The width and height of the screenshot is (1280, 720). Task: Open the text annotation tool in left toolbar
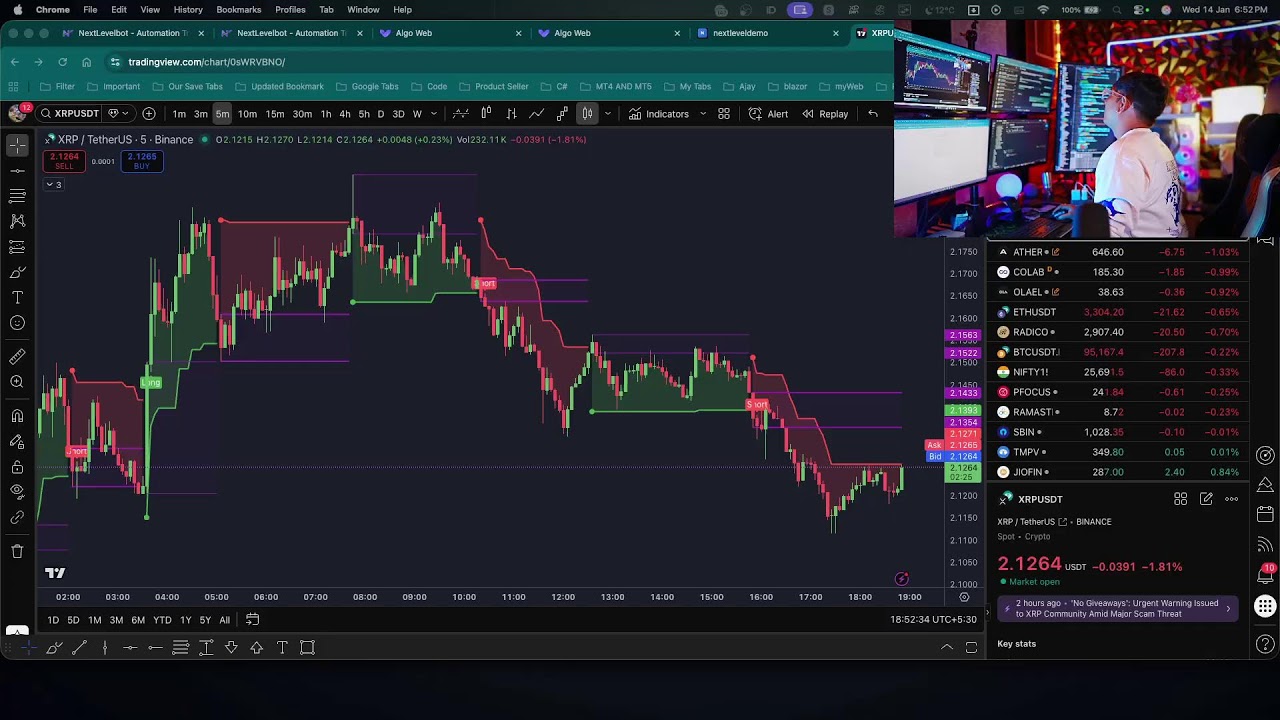tap(17, 297)
